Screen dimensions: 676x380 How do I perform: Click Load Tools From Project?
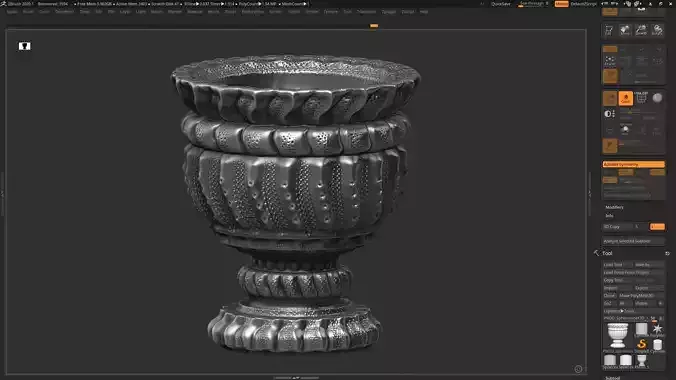coord(633,272)
